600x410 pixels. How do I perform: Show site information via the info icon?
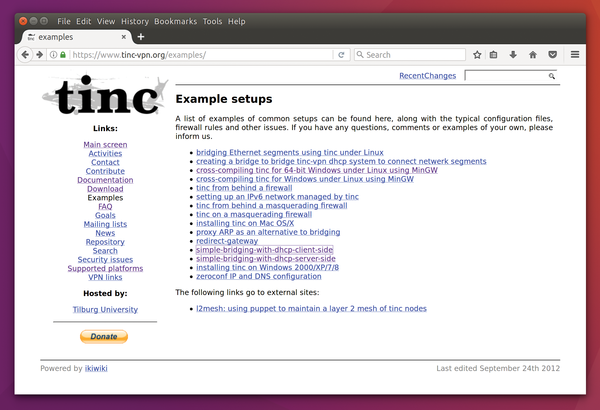pos(54,55)
